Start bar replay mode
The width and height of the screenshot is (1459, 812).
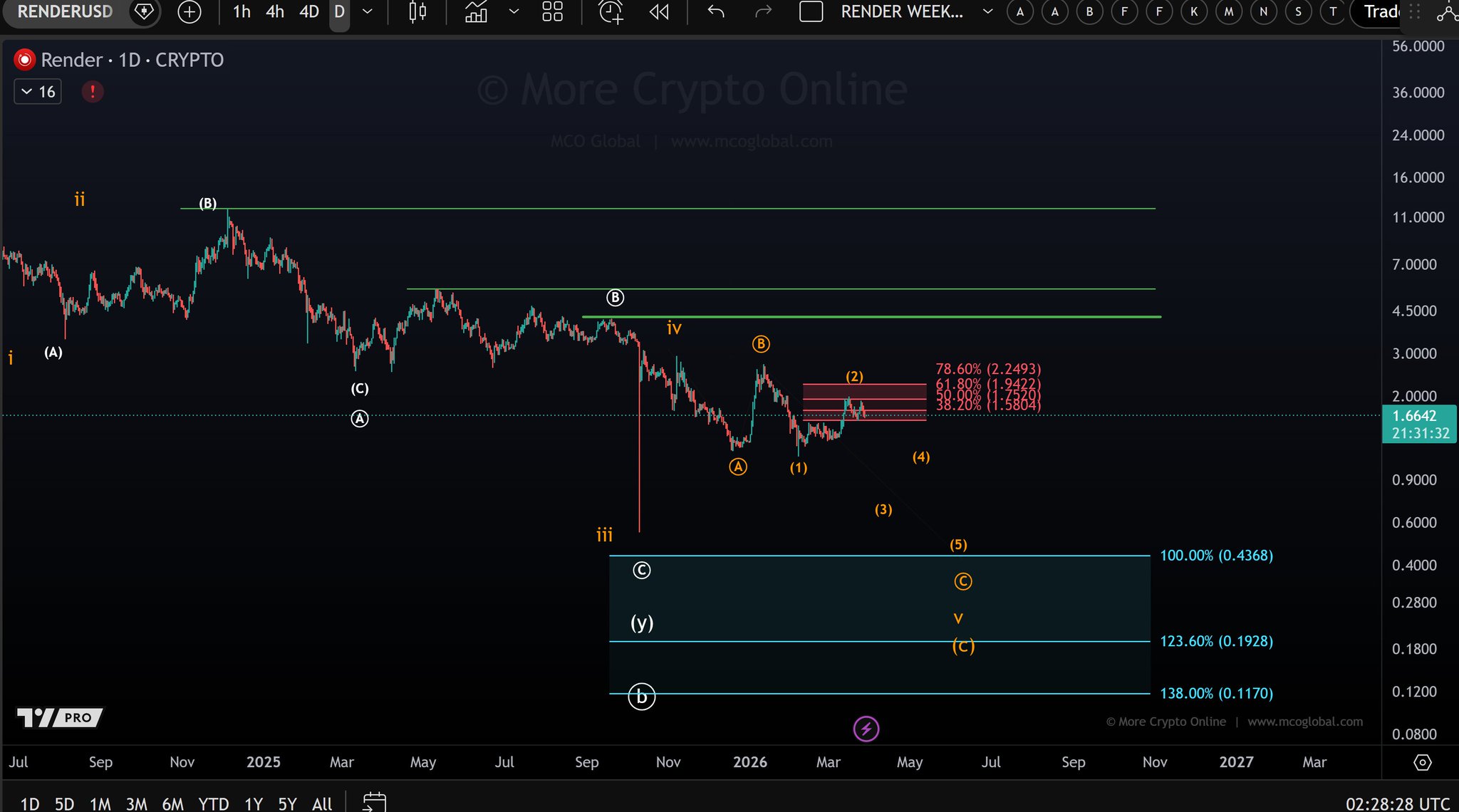coord(659,11)
